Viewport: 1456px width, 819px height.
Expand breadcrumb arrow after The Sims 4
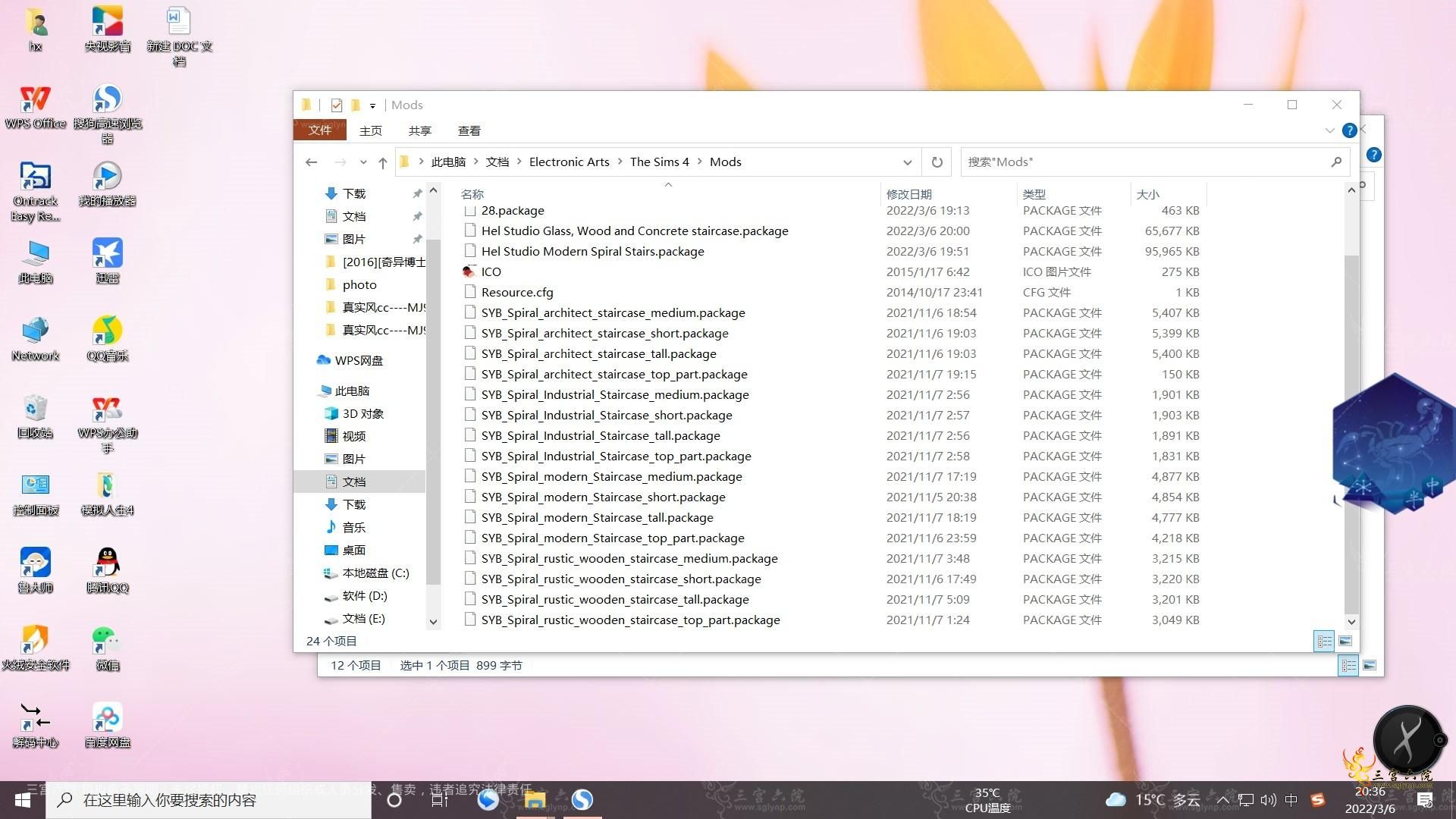(699, 162)
